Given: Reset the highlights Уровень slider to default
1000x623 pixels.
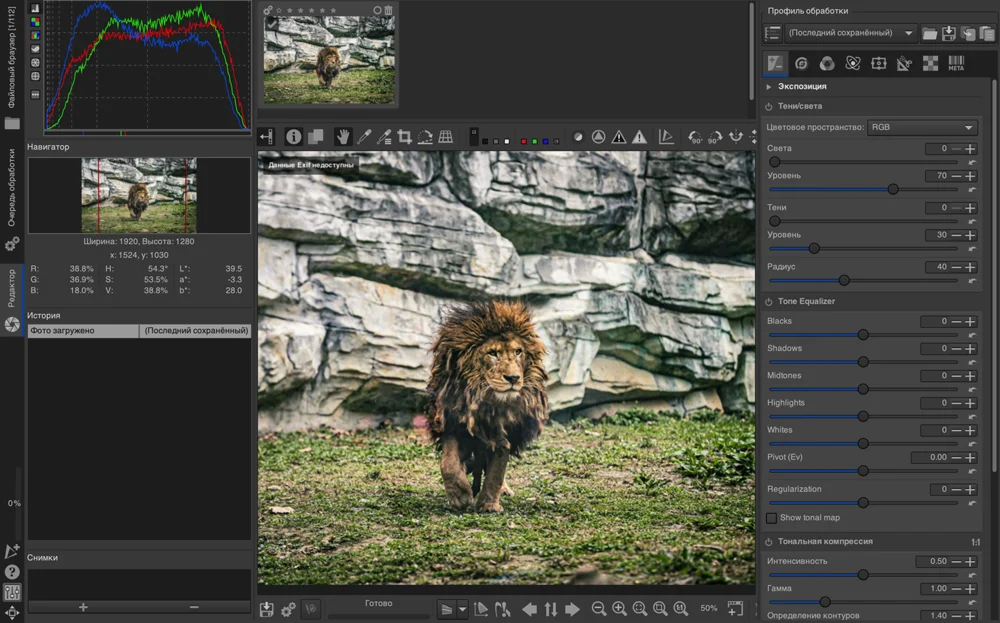Looking at the screenshot, I should tap(971, 190).
